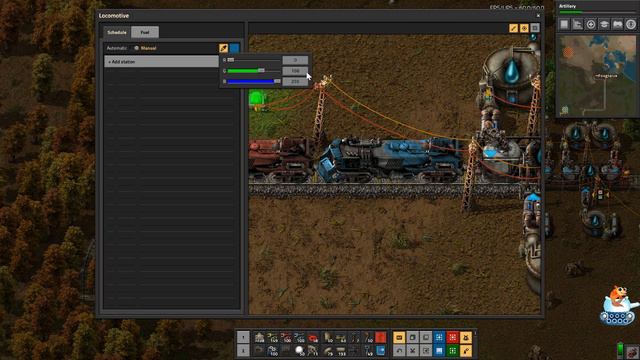This screenshot has height=360, width=640.
Task: Click the grey import string shortcut
Action: [x=426, y=351]
